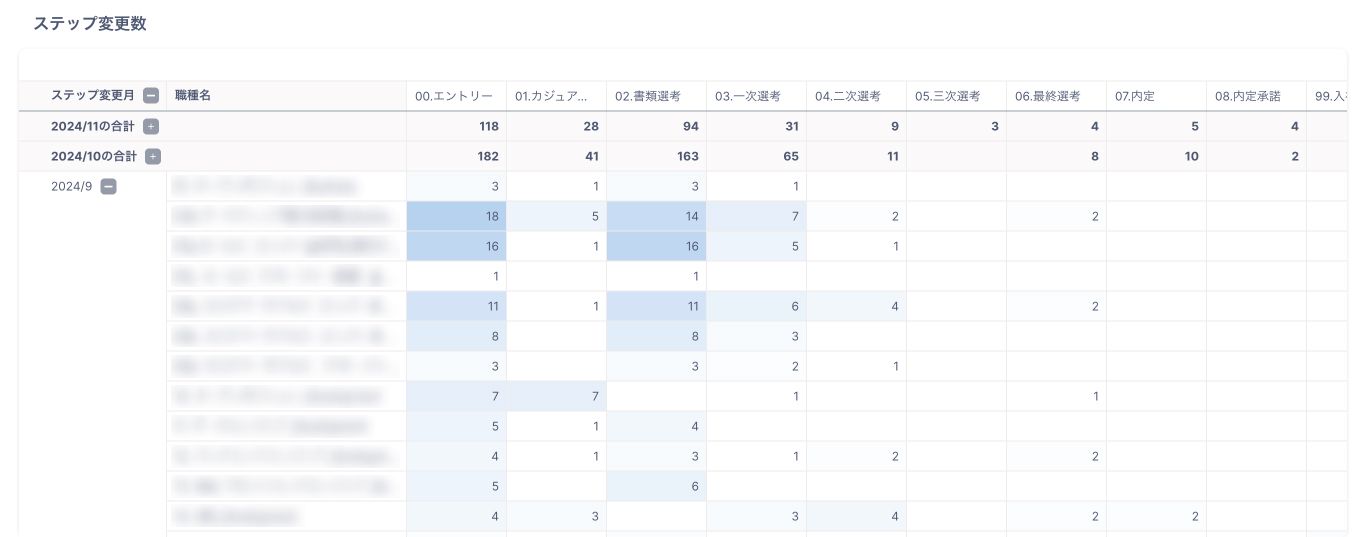Click the ステップ変更月 column header label

[92, 96]
